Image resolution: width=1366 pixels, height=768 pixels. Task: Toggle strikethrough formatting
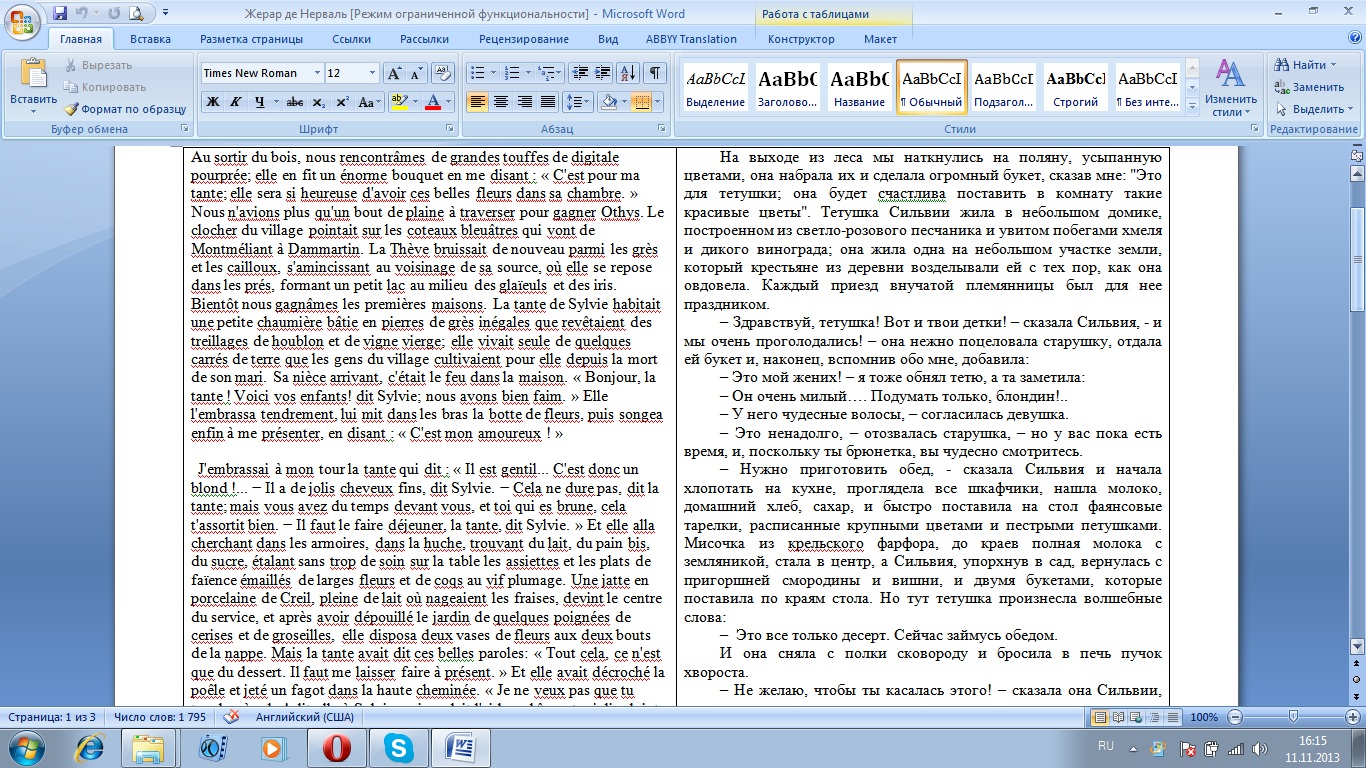point(294,102)
